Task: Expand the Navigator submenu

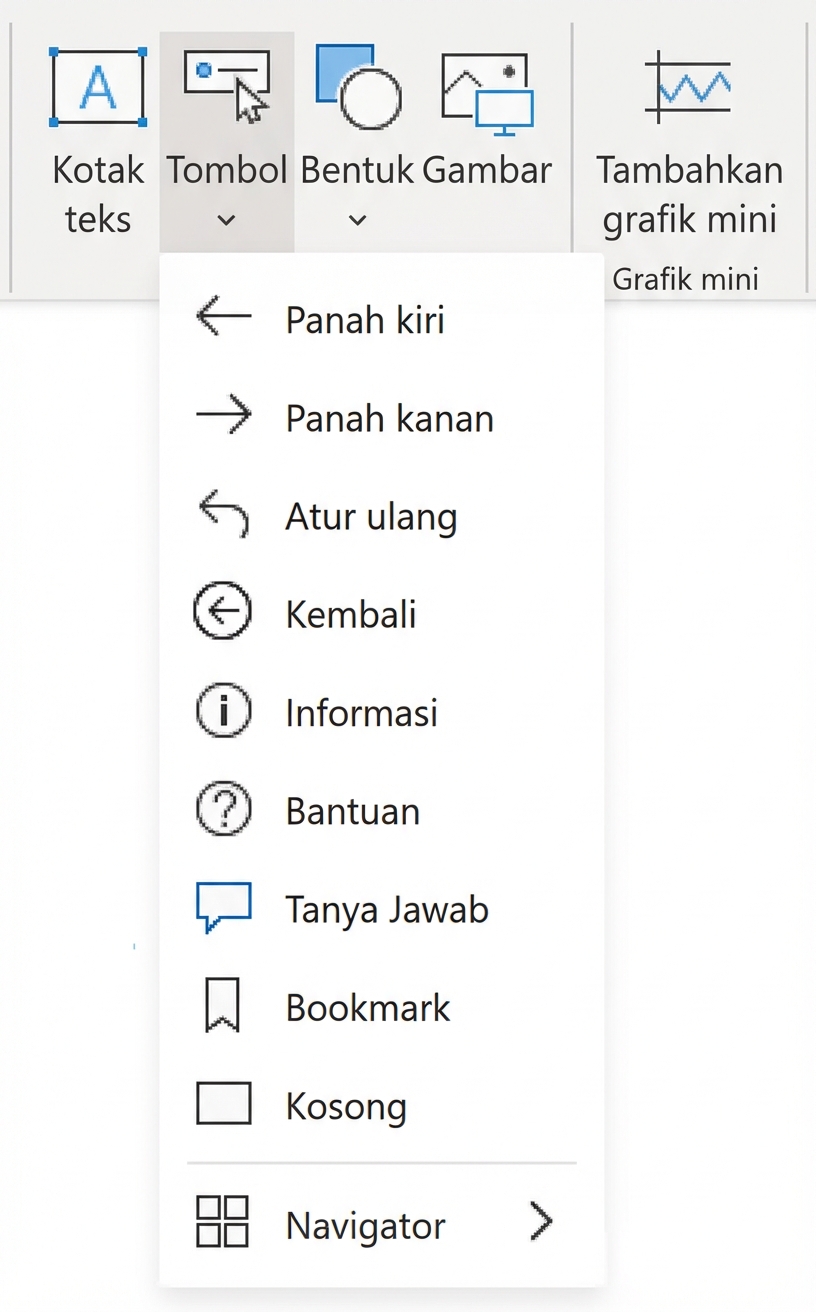Action: [540, 1221]
